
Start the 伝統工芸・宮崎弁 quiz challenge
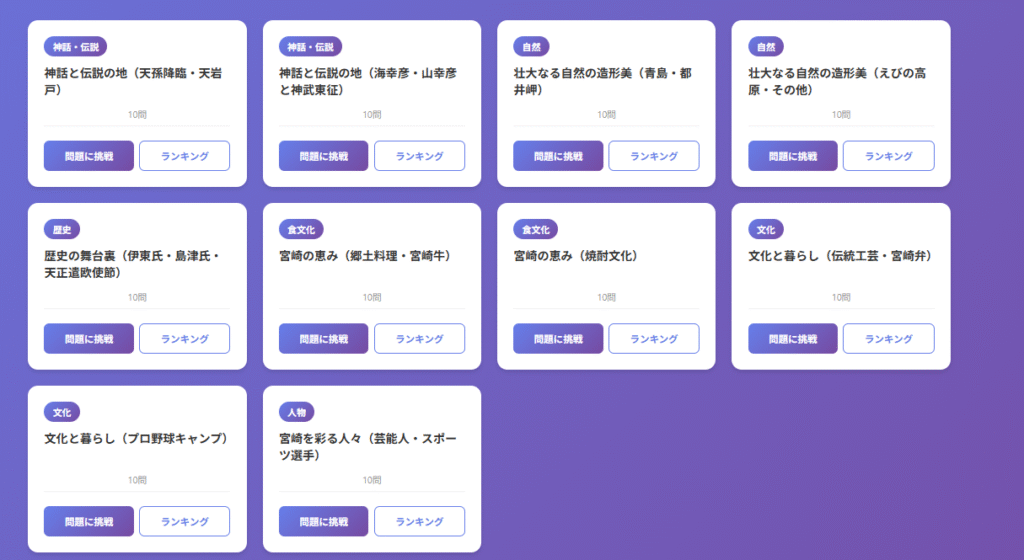point(792,339)
